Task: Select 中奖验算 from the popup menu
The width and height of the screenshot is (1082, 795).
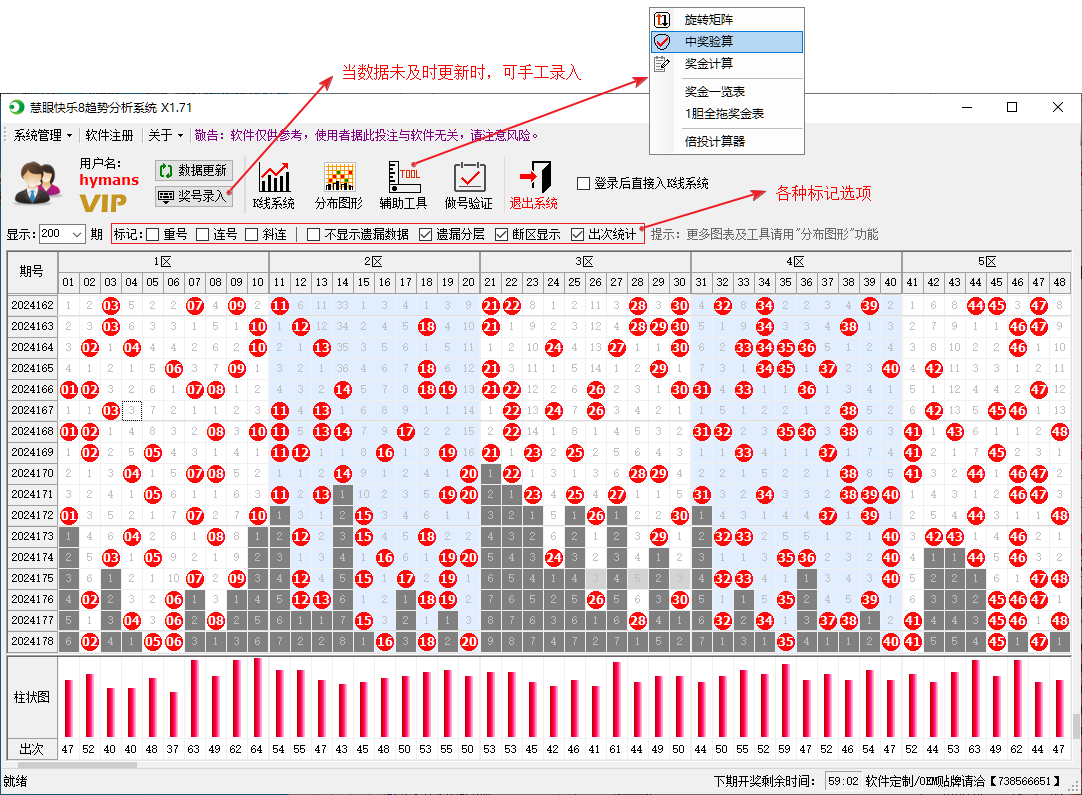Action: coord(715,42)
